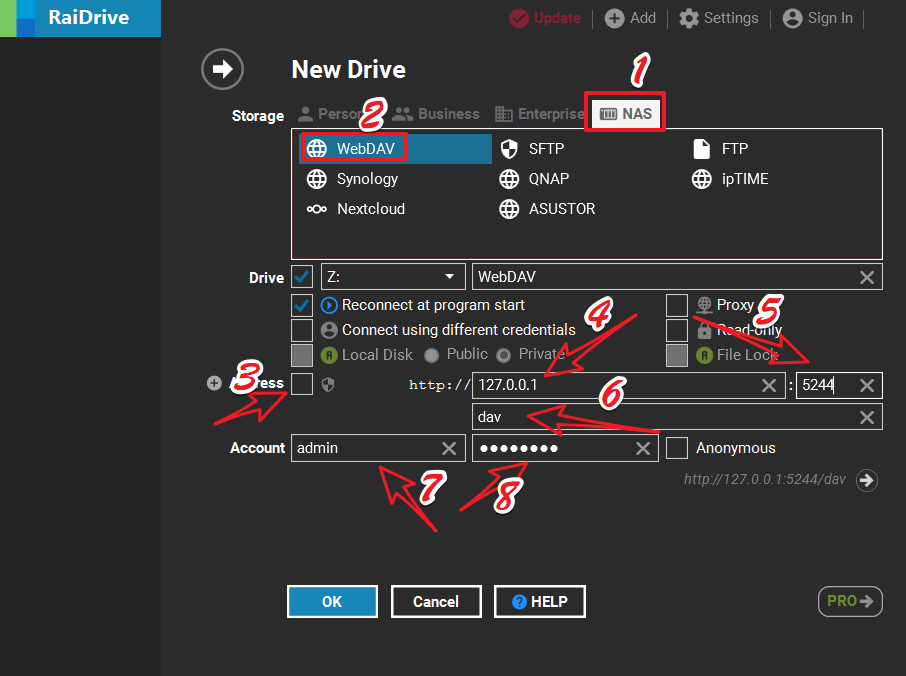Screen dimensions: 906x676
Task: Clear the password field
Action: [643, 448]
